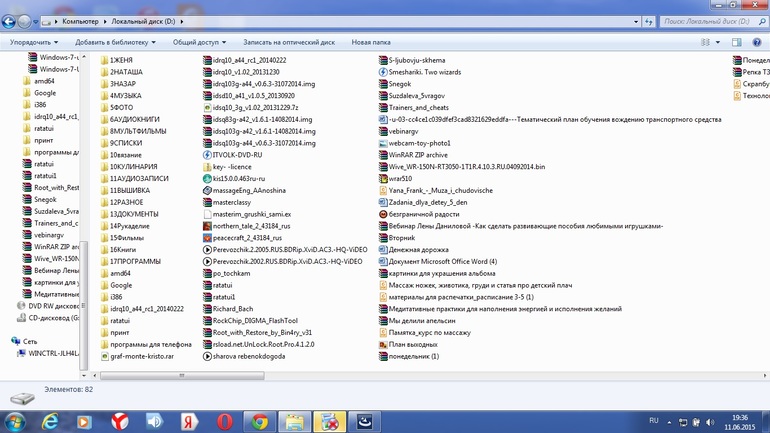This screenshot has height=433, width=770.
Task: Click Компьютер in the address breadcrumb
Action: 80,21
